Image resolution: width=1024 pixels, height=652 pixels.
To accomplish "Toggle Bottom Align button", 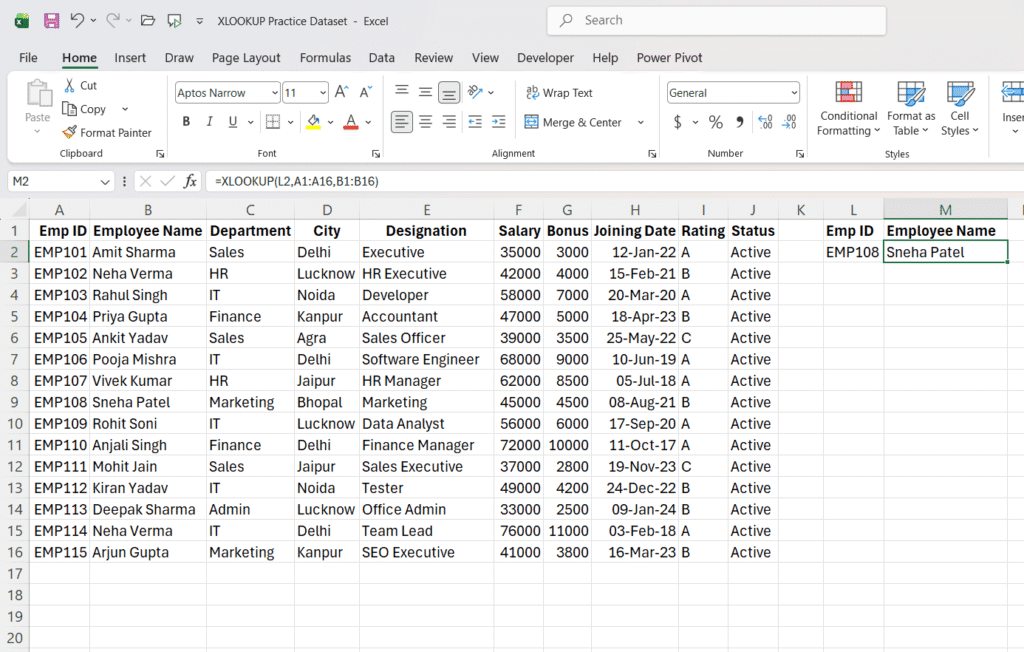I will click(449, 92).
